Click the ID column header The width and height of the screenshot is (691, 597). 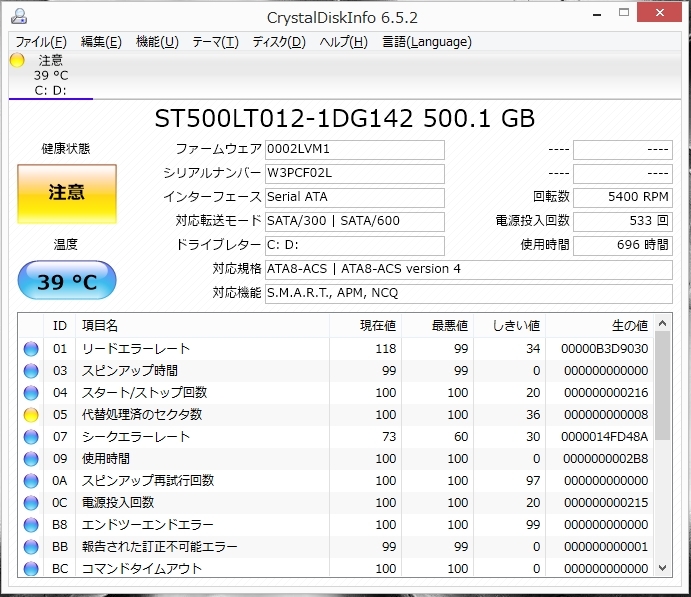59,326
